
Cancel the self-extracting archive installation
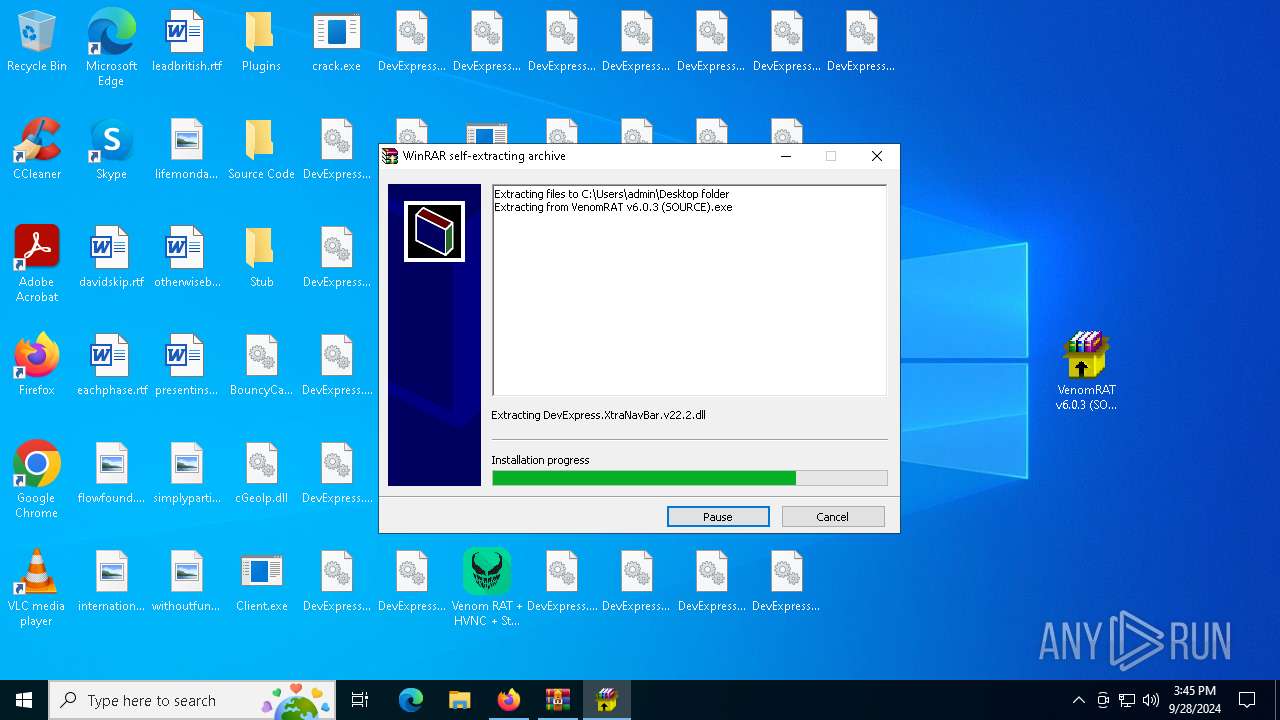(x=833, y=517)
